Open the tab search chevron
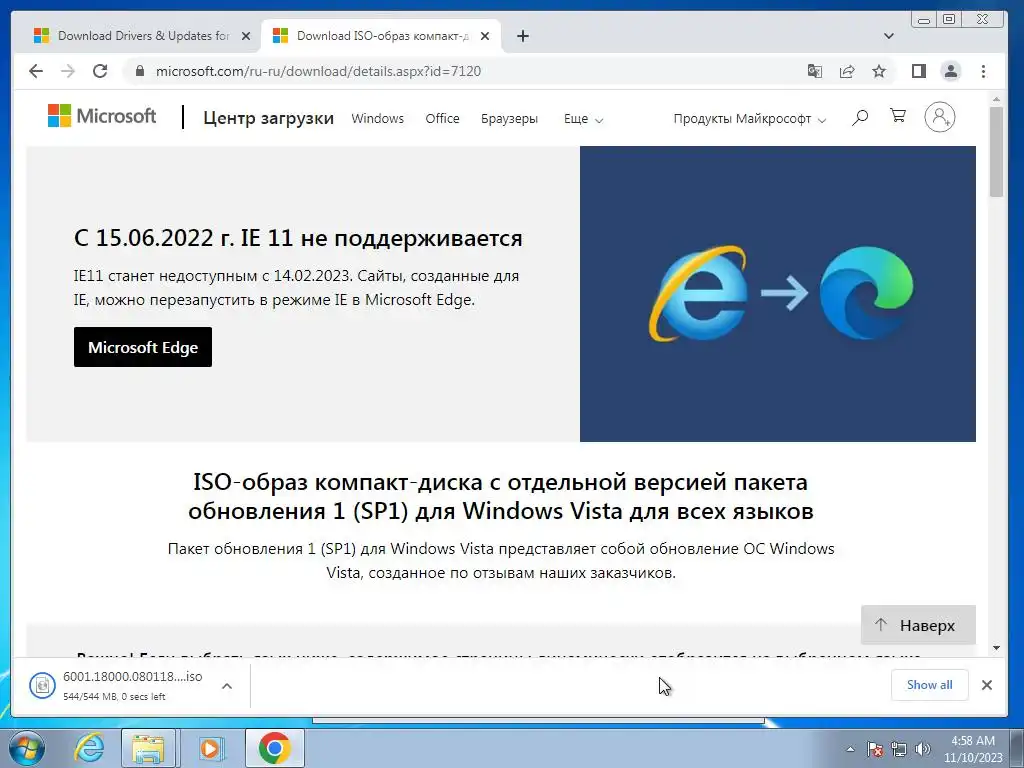Viewport: 1024px width, 768px height. (x=889, y=36)
